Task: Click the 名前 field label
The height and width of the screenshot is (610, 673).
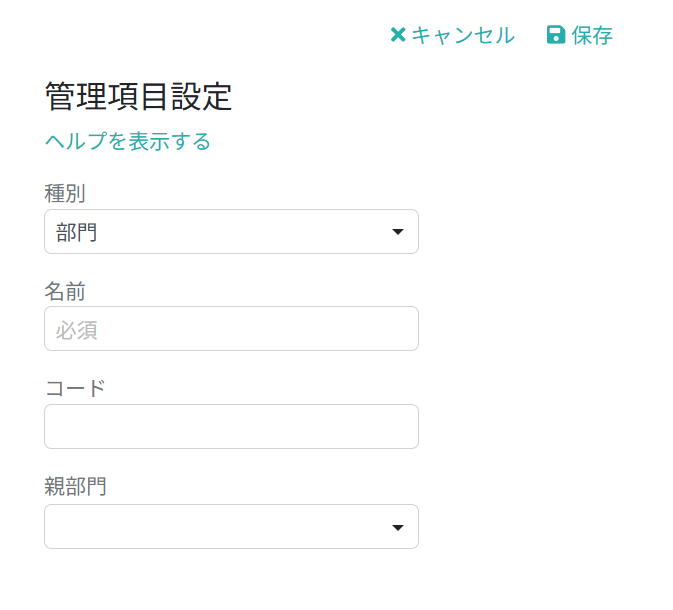Action: (64, 291)
